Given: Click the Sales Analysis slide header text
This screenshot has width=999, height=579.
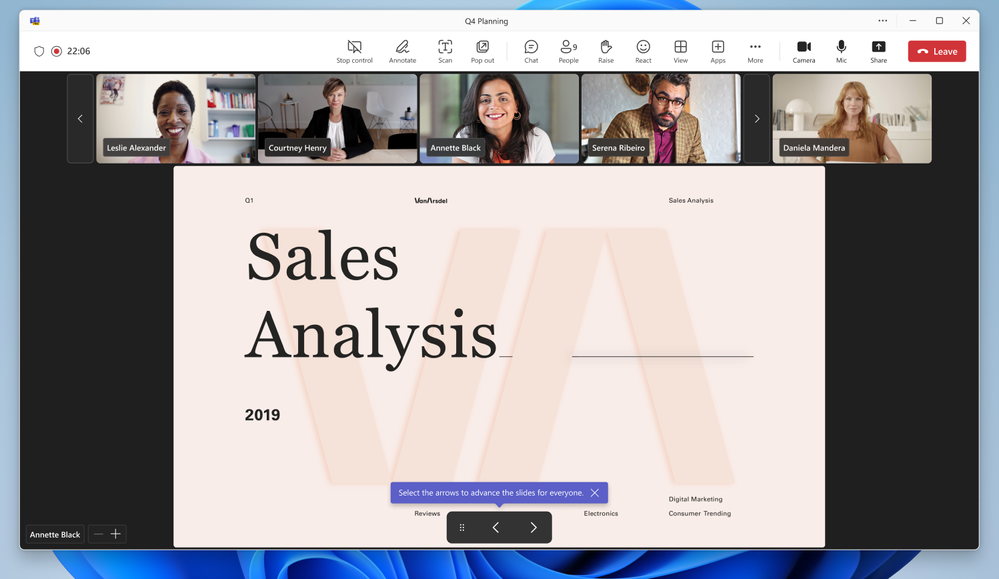Looking at the screenshot, I should pos(691,200).
